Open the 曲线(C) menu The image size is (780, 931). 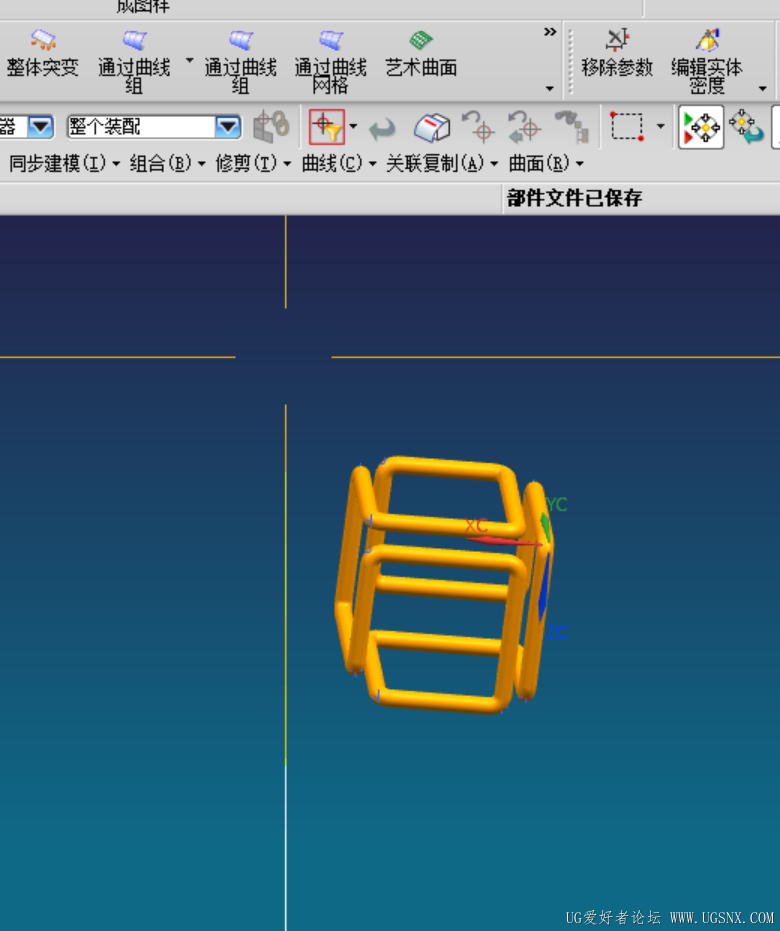(x=338, y=163)
